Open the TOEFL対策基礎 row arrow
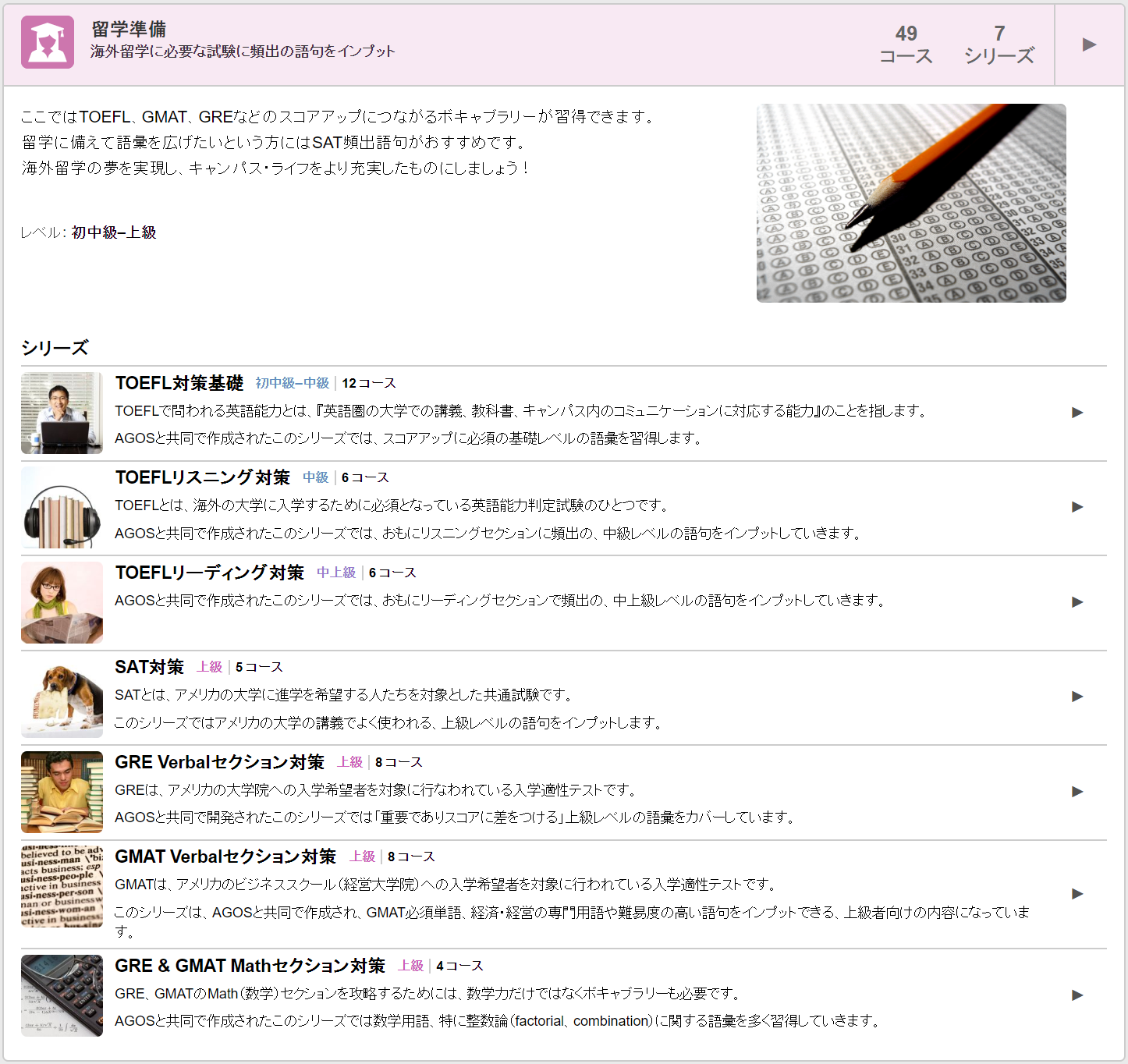Viewport: 1128px width, 1064px height. pyautogui.click(x=1077, y=412)
